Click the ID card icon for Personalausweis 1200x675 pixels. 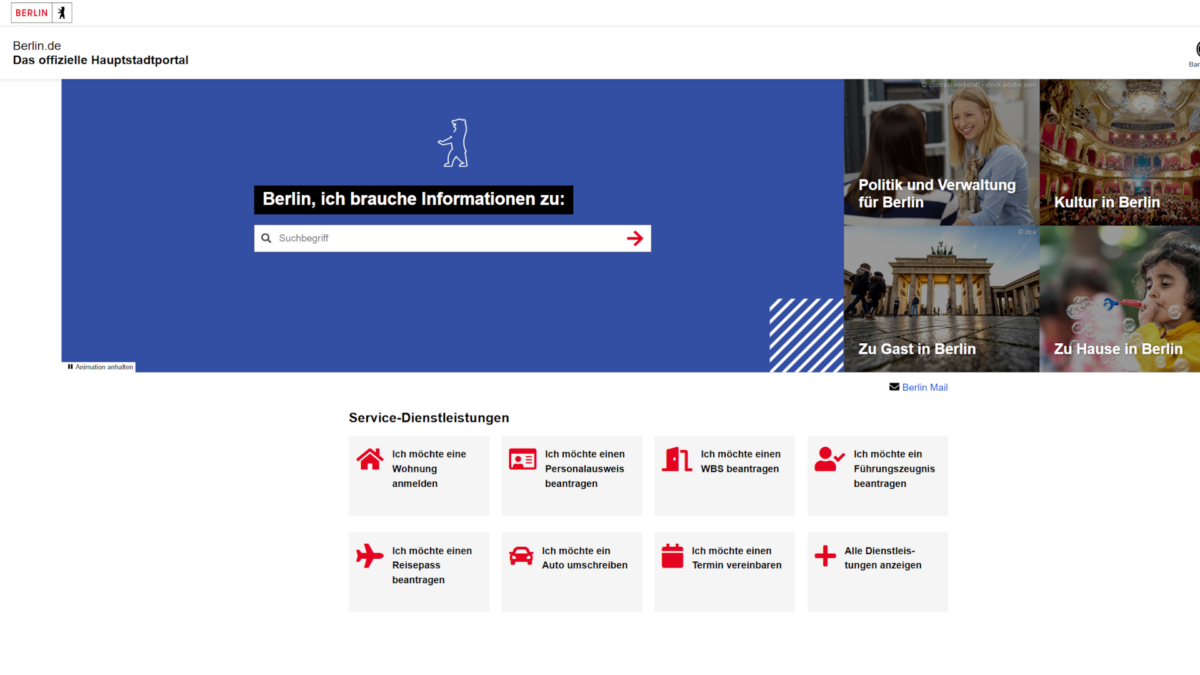[522, 459]
